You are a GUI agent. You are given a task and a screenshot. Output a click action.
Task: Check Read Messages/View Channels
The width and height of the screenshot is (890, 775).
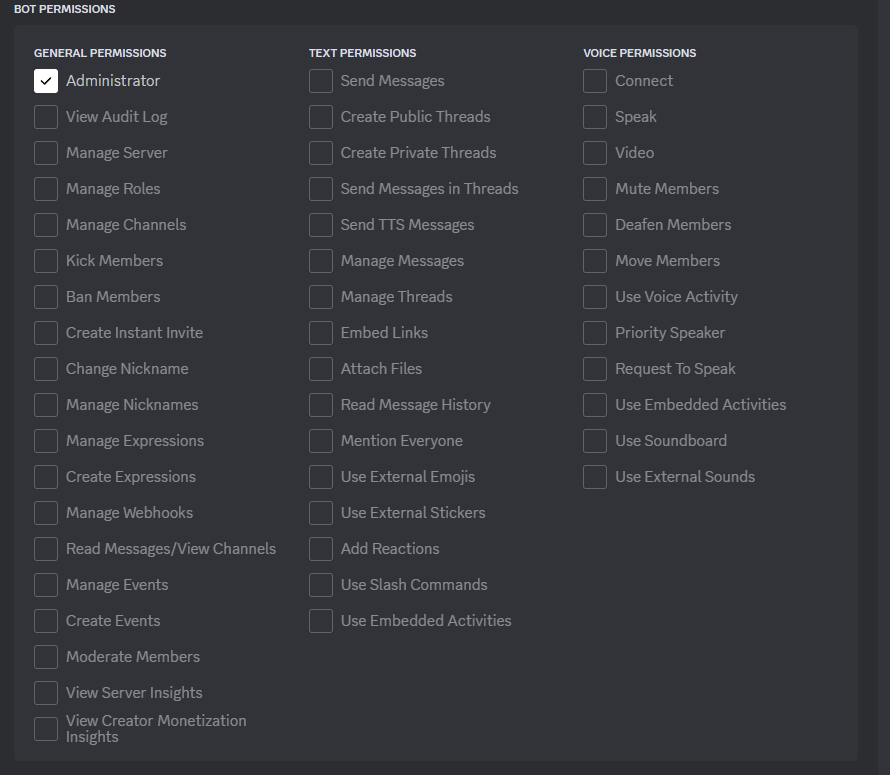pyautogui.click(x=46, y=549)
